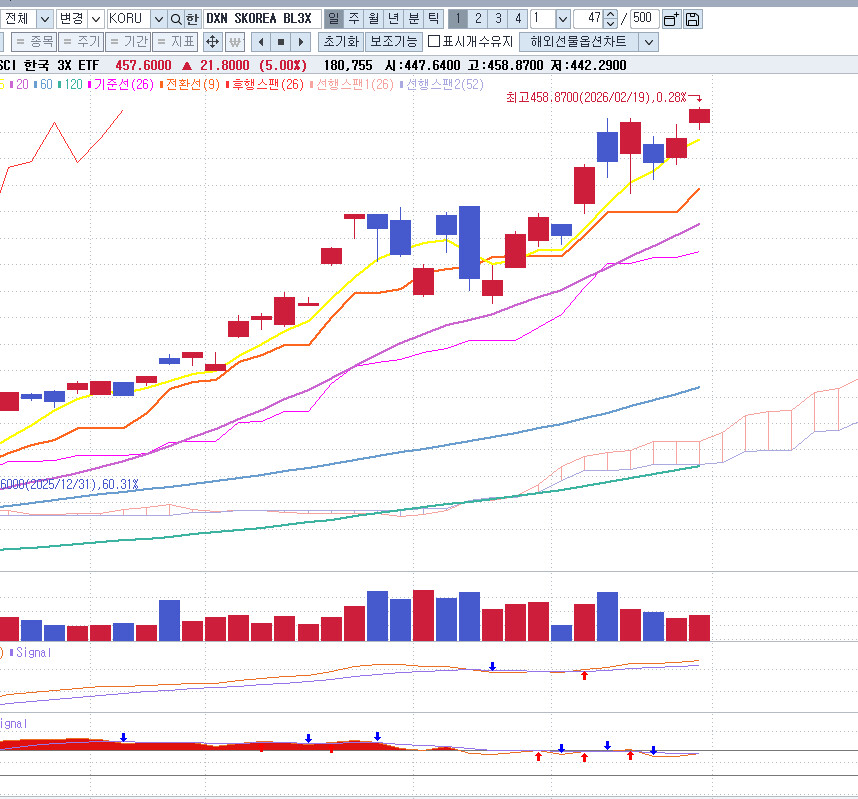Click the 20 moving average legend
Viewport: 858px width, 799px height.
tap(22, 84)
